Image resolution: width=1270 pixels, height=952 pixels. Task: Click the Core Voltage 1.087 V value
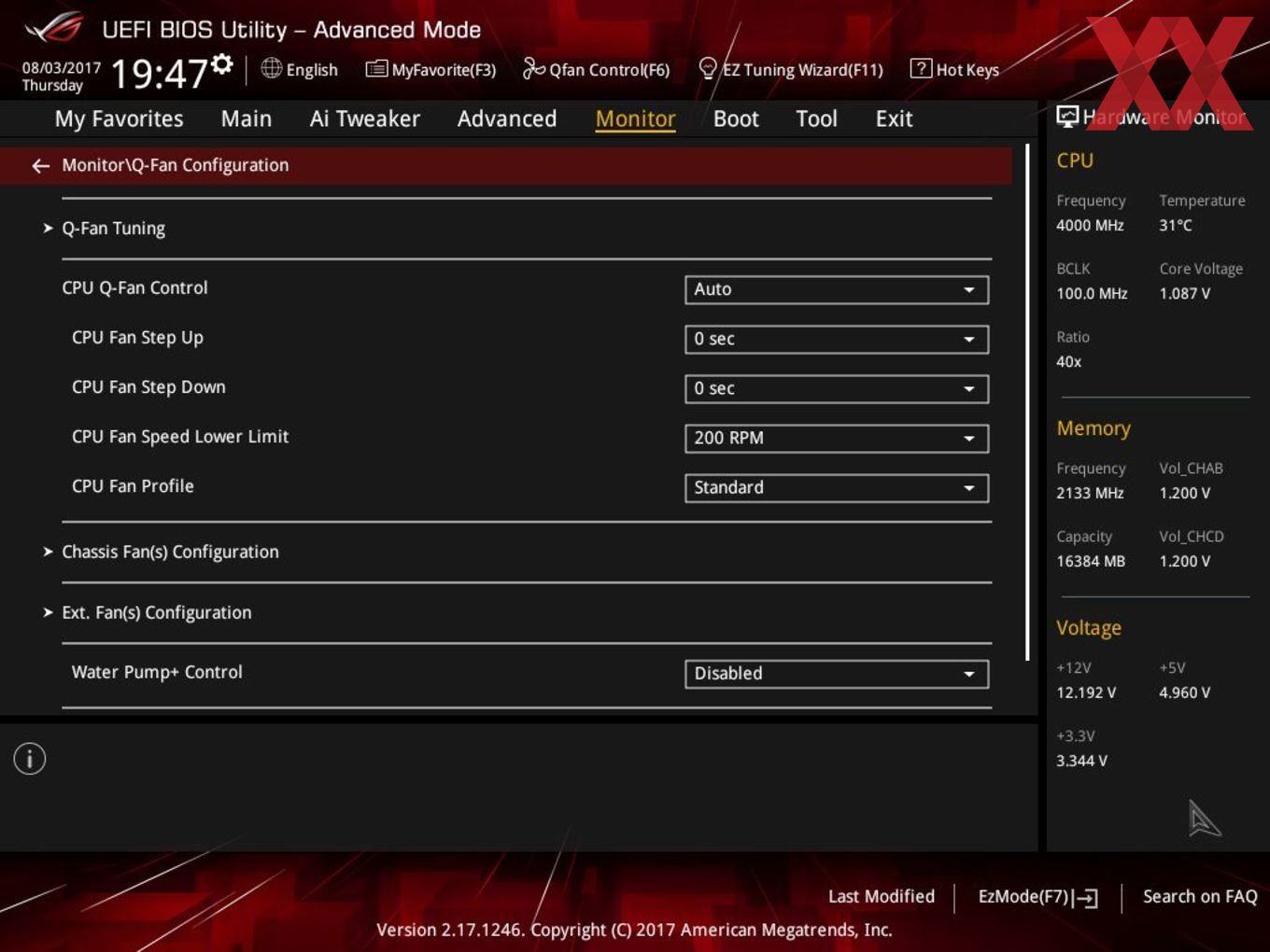[1185, 293]
